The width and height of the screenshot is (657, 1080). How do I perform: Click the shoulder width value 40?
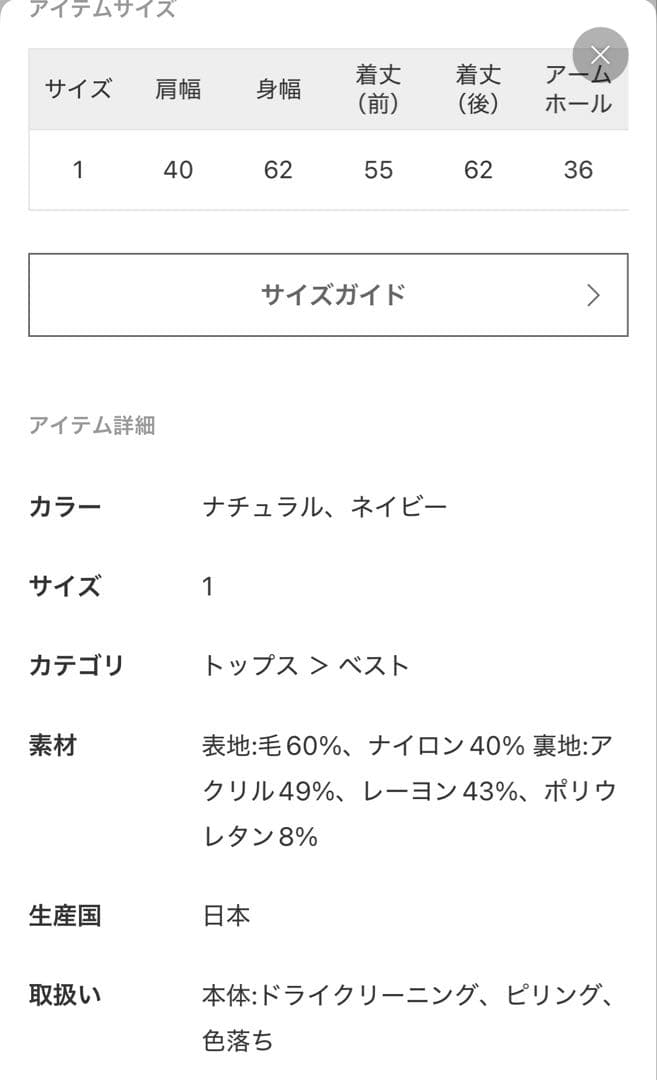(x=178, y=170)
